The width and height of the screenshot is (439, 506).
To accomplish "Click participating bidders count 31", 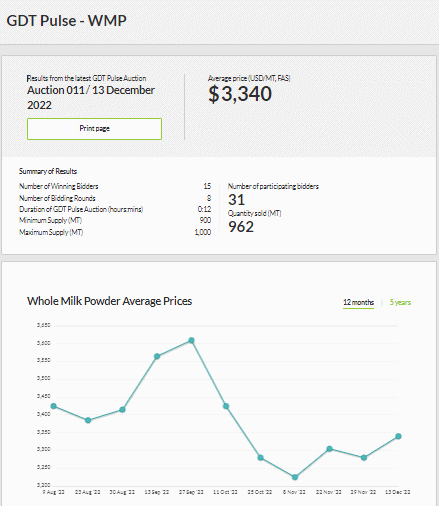I will 236,200.
